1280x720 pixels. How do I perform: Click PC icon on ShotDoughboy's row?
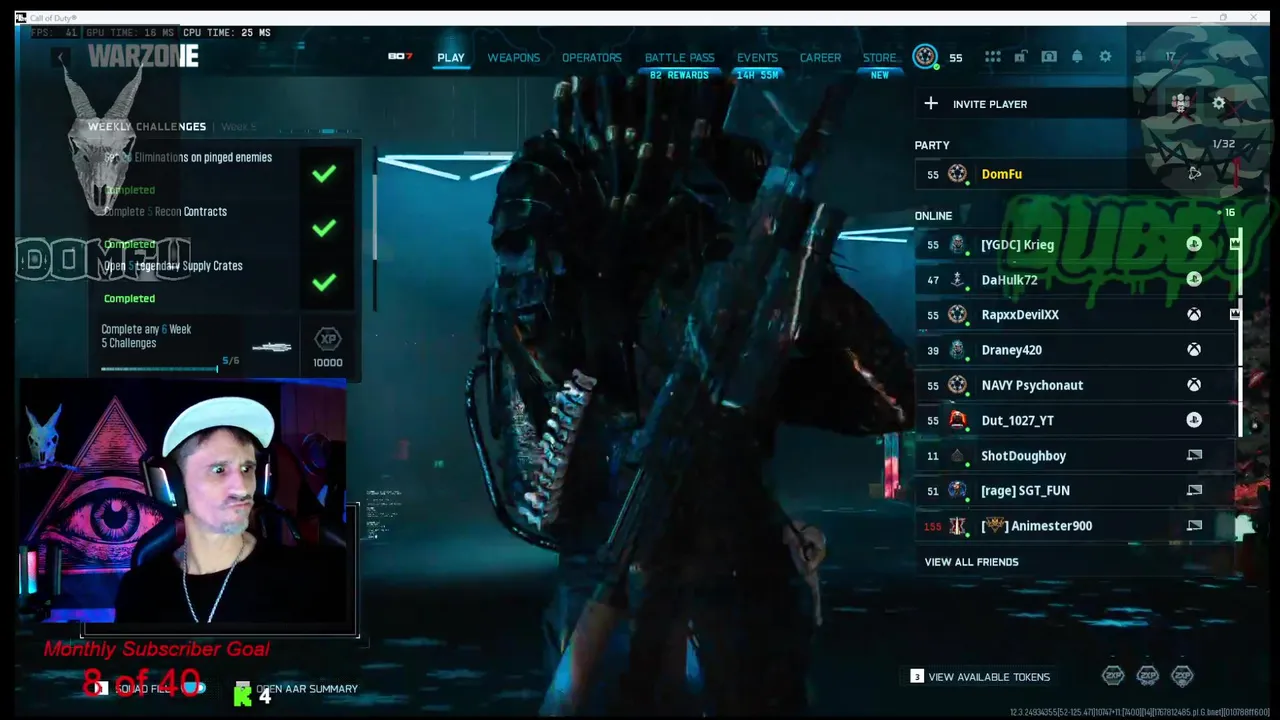coord(1194,455)
